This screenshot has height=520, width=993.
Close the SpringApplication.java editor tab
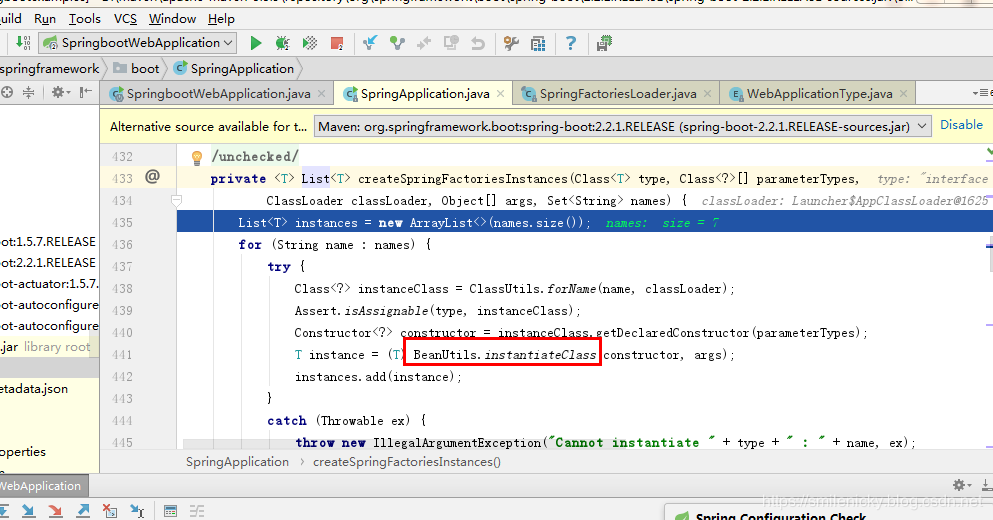pos(501,94)
